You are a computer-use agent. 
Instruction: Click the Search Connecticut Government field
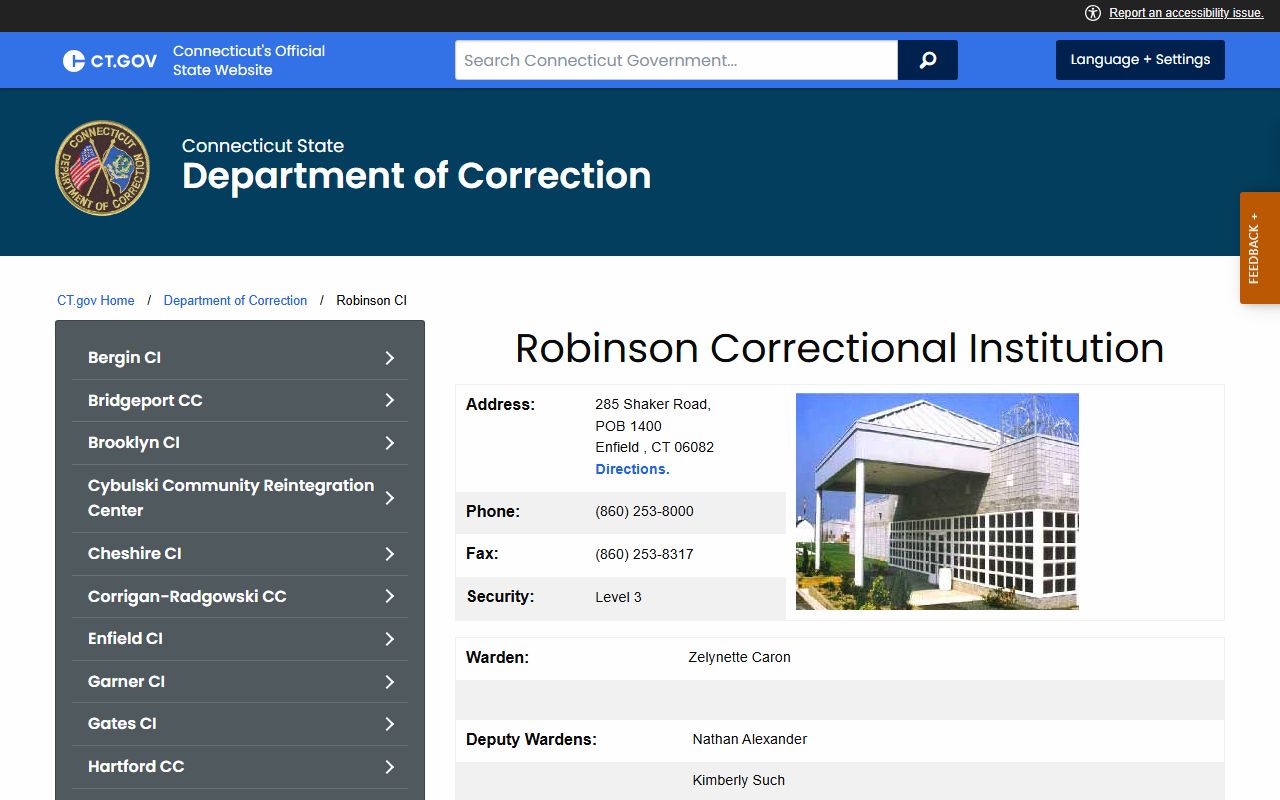click(676, 60)
